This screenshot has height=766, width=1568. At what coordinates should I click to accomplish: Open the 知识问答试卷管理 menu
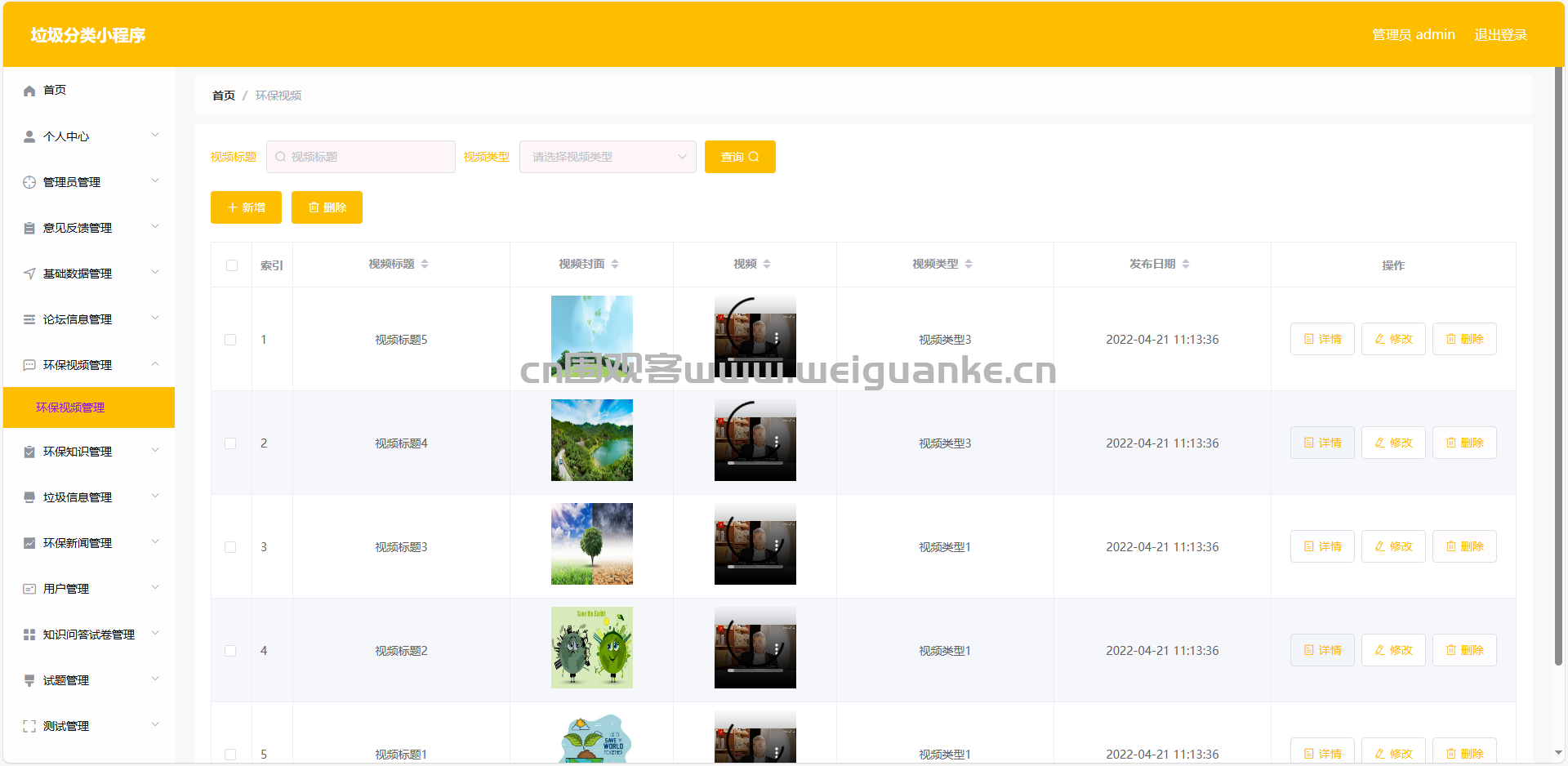pos(89,635)
